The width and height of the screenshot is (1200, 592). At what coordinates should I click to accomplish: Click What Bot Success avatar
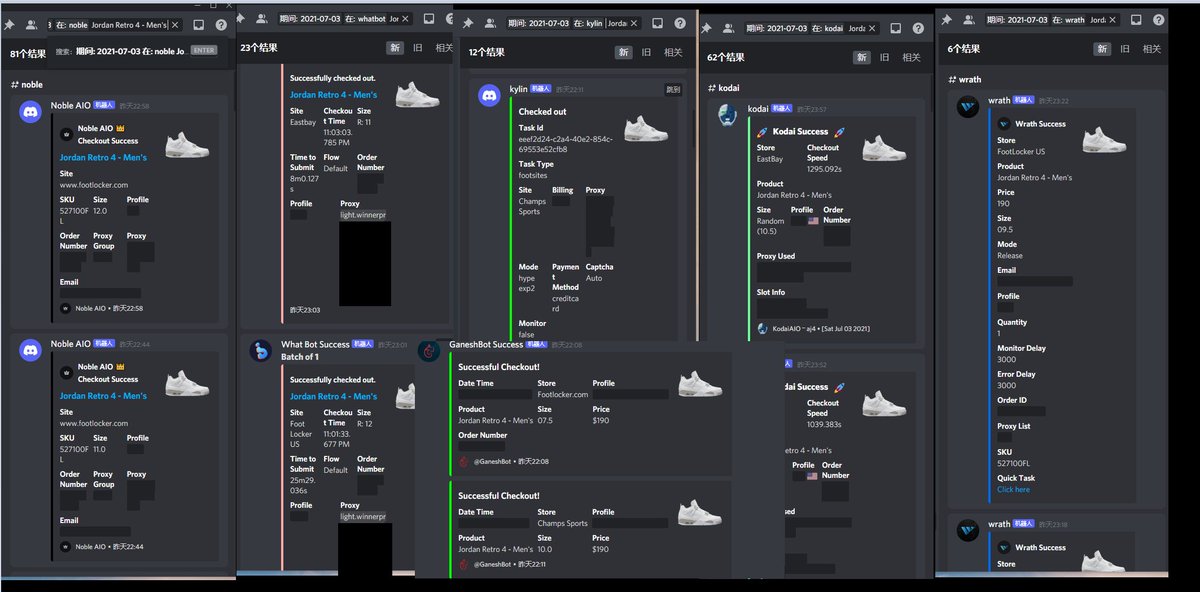coord(261,351)
